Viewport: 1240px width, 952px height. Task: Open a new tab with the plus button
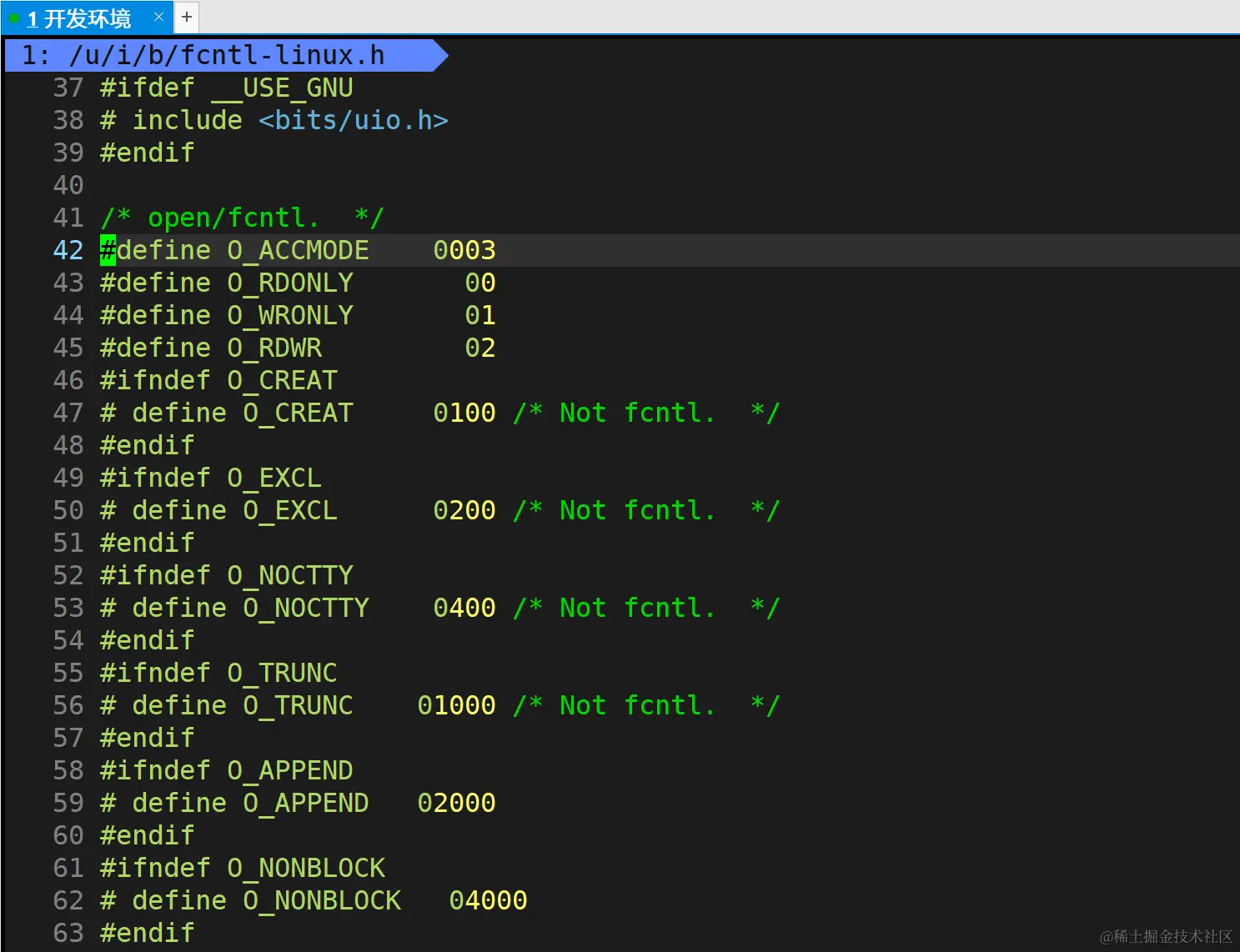pyautogui.click(x=187, y=17)
